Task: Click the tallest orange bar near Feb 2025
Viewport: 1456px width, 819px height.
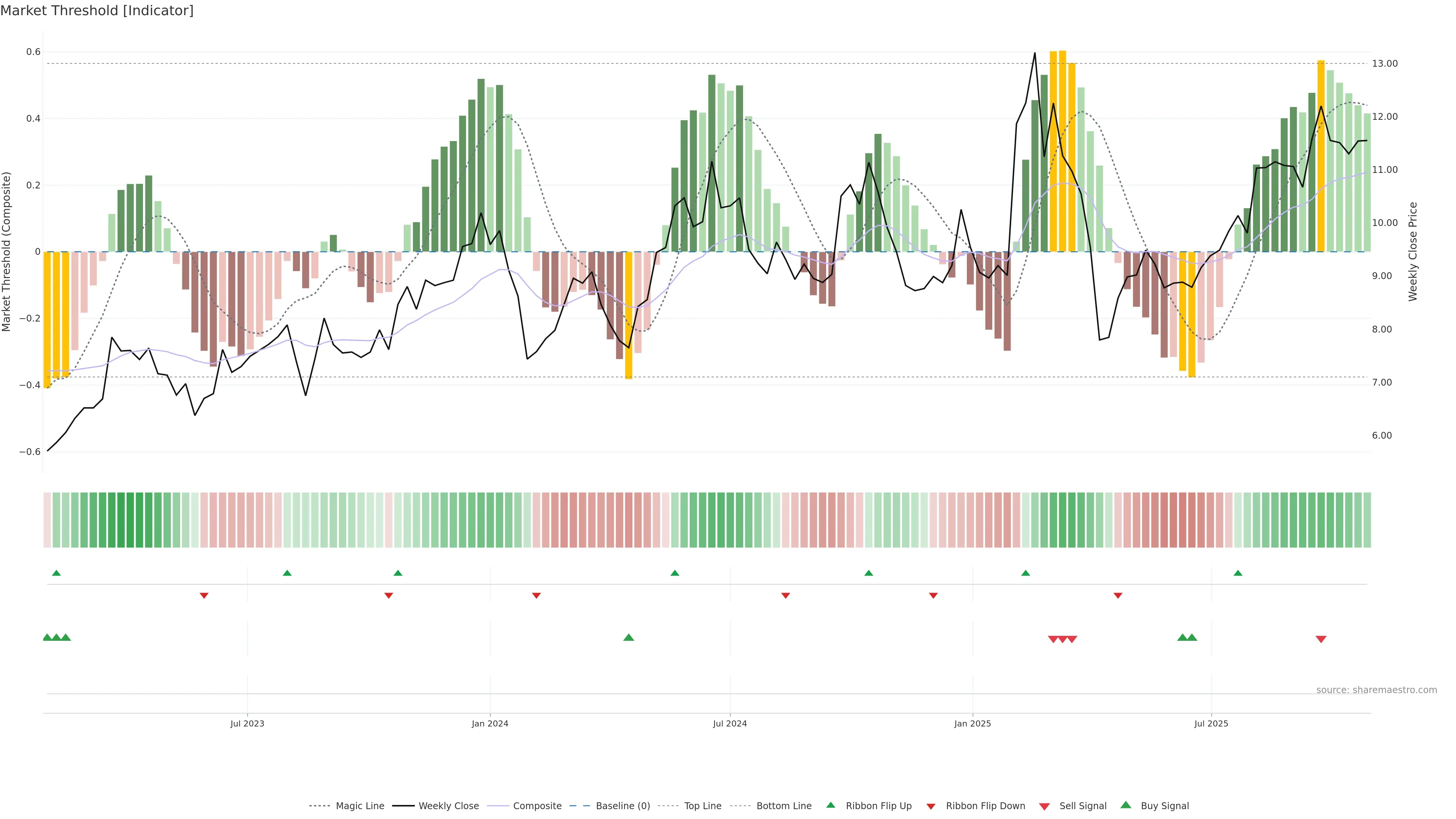Action: pos(1062,152)
